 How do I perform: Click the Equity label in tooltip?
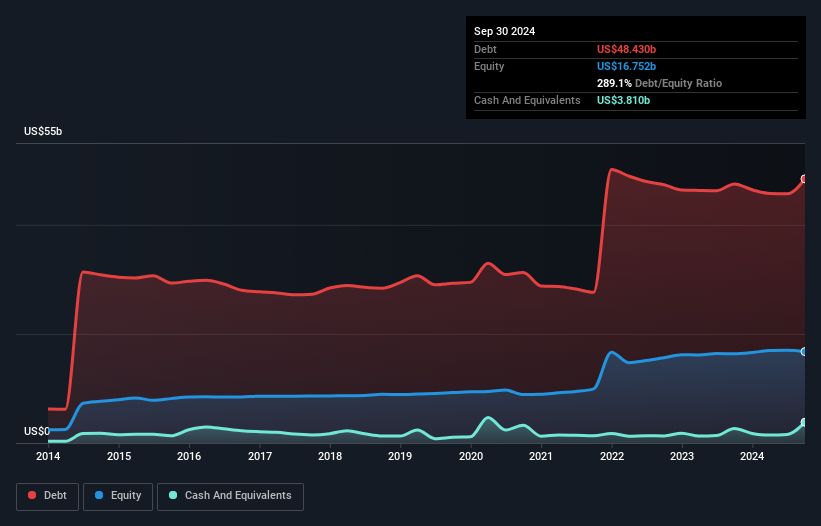coord(489,66)
